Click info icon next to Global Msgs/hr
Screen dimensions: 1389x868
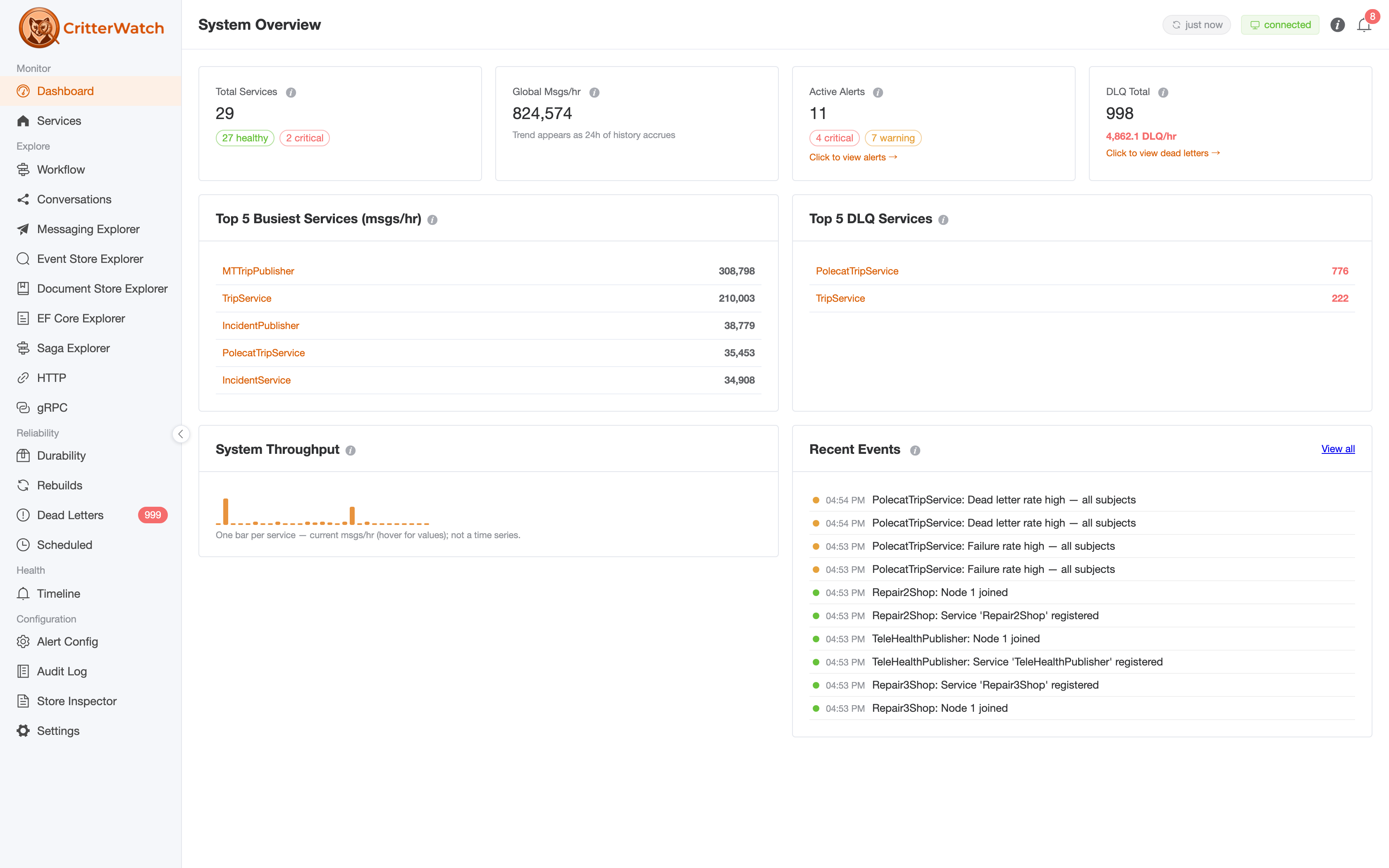pos(594,93)
